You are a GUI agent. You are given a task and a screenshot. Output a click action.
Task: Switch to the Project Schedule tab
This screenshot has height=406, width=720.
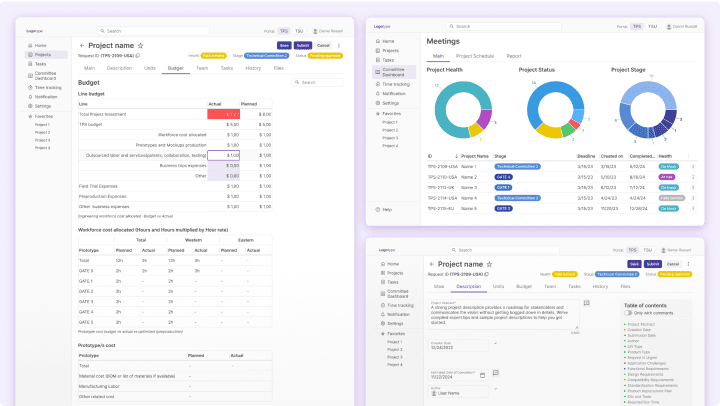(x=474, y=57)
